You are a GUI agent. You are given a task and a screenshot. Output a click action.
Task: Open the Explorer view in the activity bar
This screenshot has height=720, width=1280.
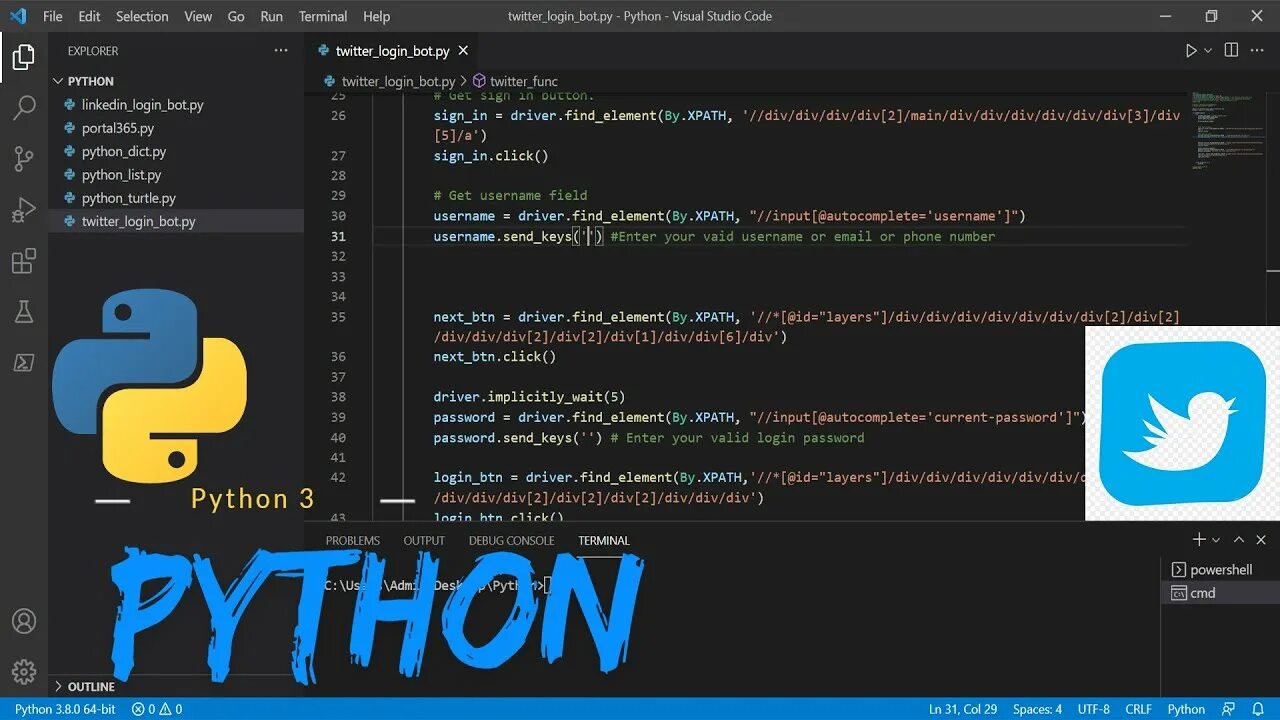pyautogui.click(x=23, y=58)
